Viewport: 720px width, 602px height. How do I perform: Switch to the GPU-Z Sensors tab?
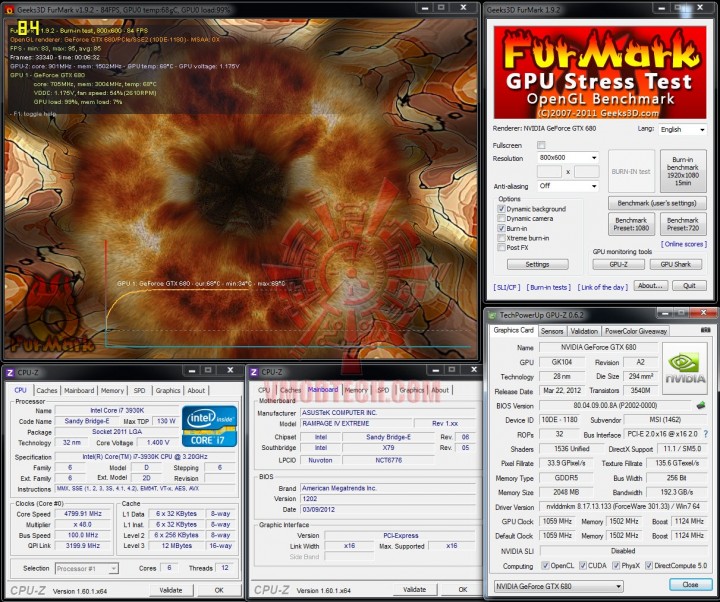(x=551, y=331)
